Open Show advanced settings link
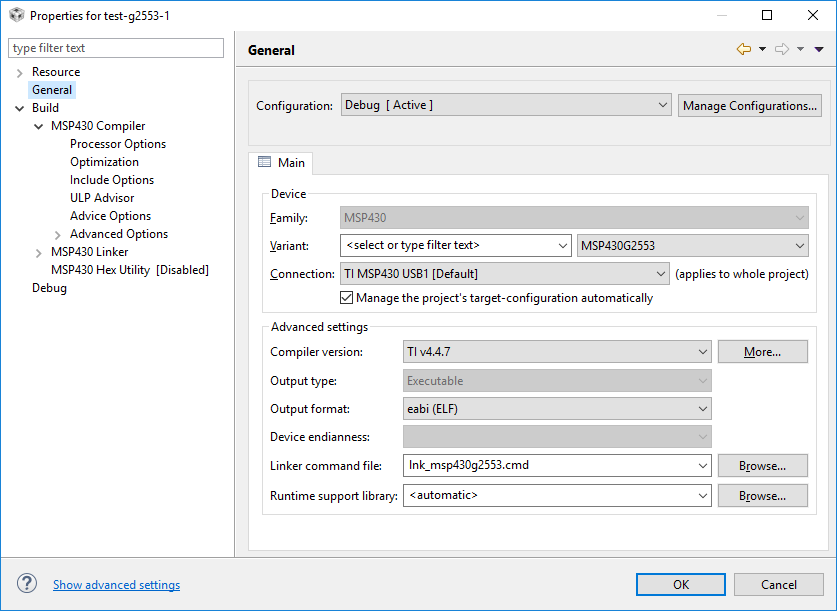Viewport: 837px width, 611px height. [x=116, y=585]
